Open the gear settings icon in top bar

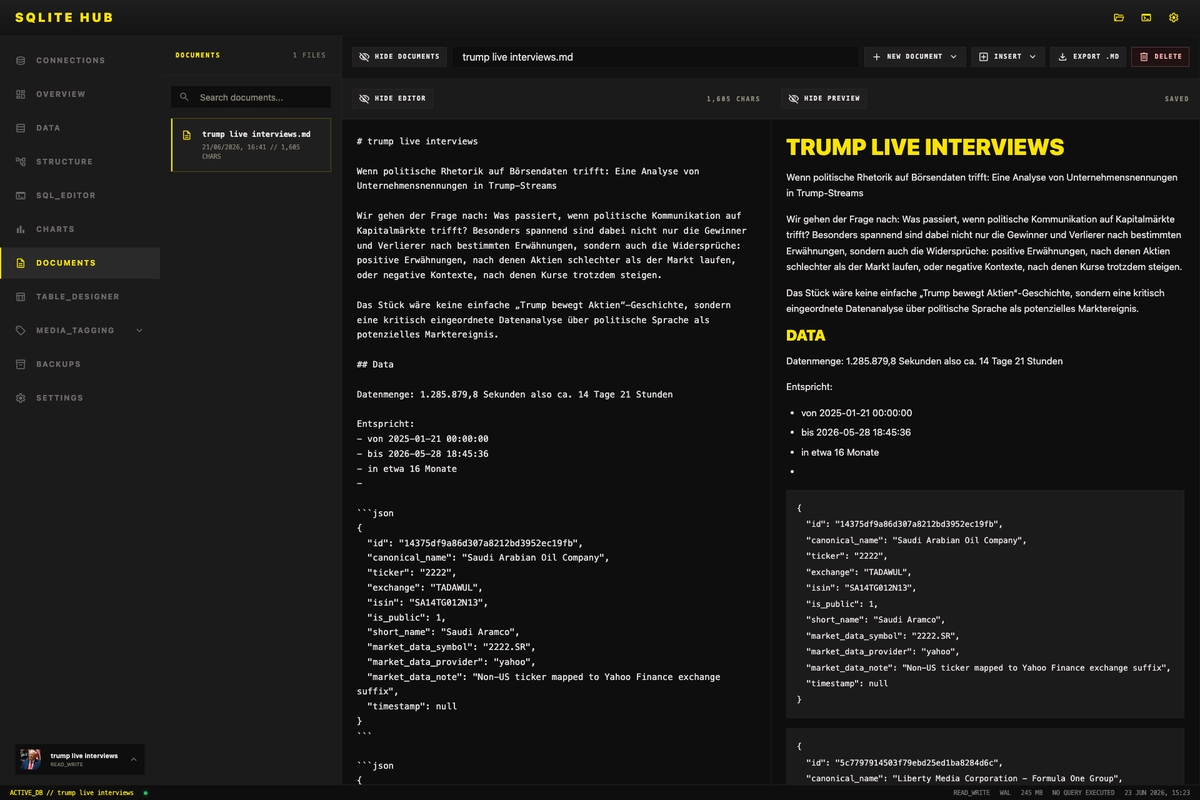pos(1174,17)
